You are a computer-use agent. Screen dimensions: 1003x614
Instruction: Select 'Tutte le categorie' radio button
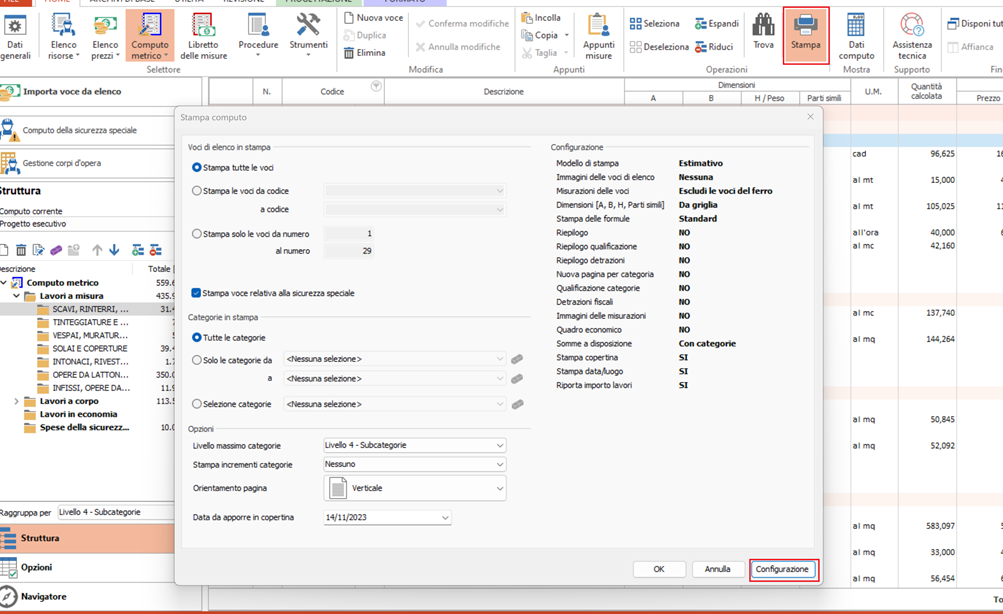coord(197,338)
